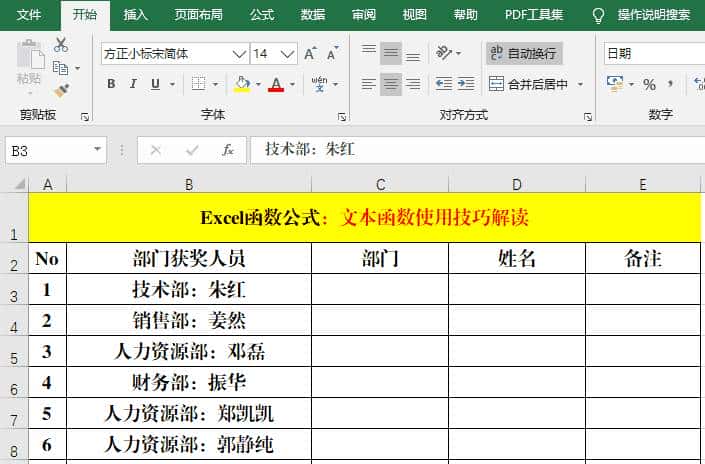Viewport: 705px width, 464px height.
Task: Align text right
Action: pos(413,84)
